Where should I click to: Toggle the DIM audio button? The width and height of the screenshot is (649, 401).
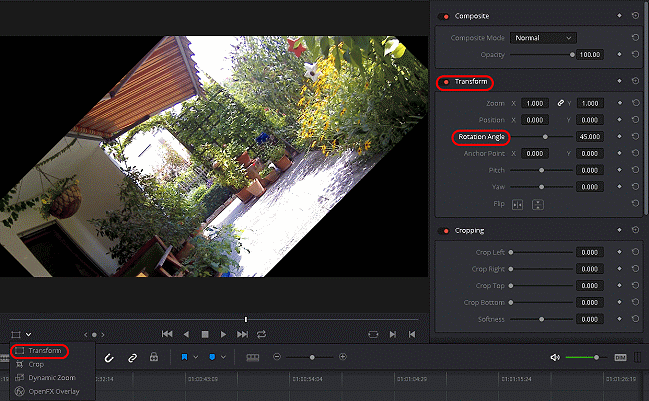pyautogui.click(x=620, y=358)
